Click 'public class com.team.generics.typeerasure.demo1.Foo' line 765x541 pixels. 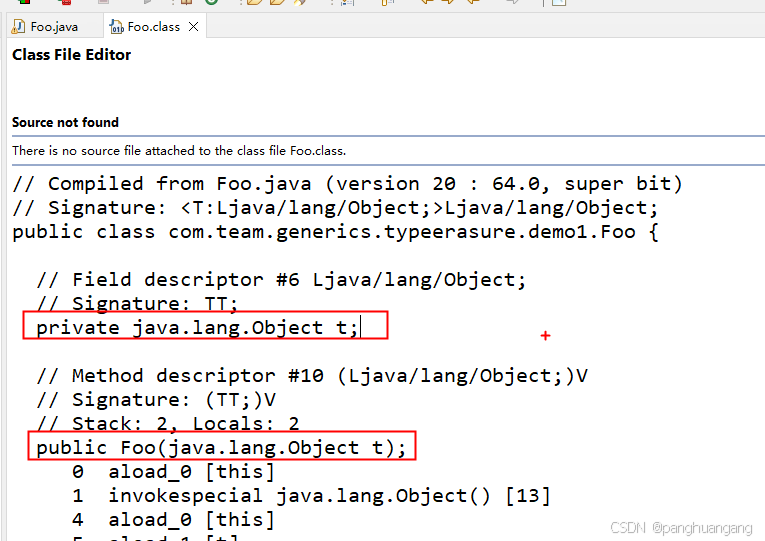click(x=336, y=232)
